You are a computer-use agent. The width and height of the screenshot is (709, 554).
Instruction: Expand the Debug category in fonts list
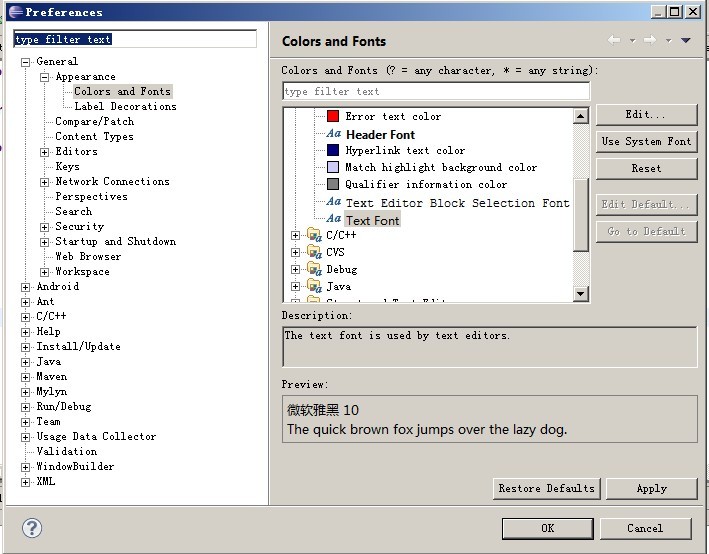tap(295, 270)
